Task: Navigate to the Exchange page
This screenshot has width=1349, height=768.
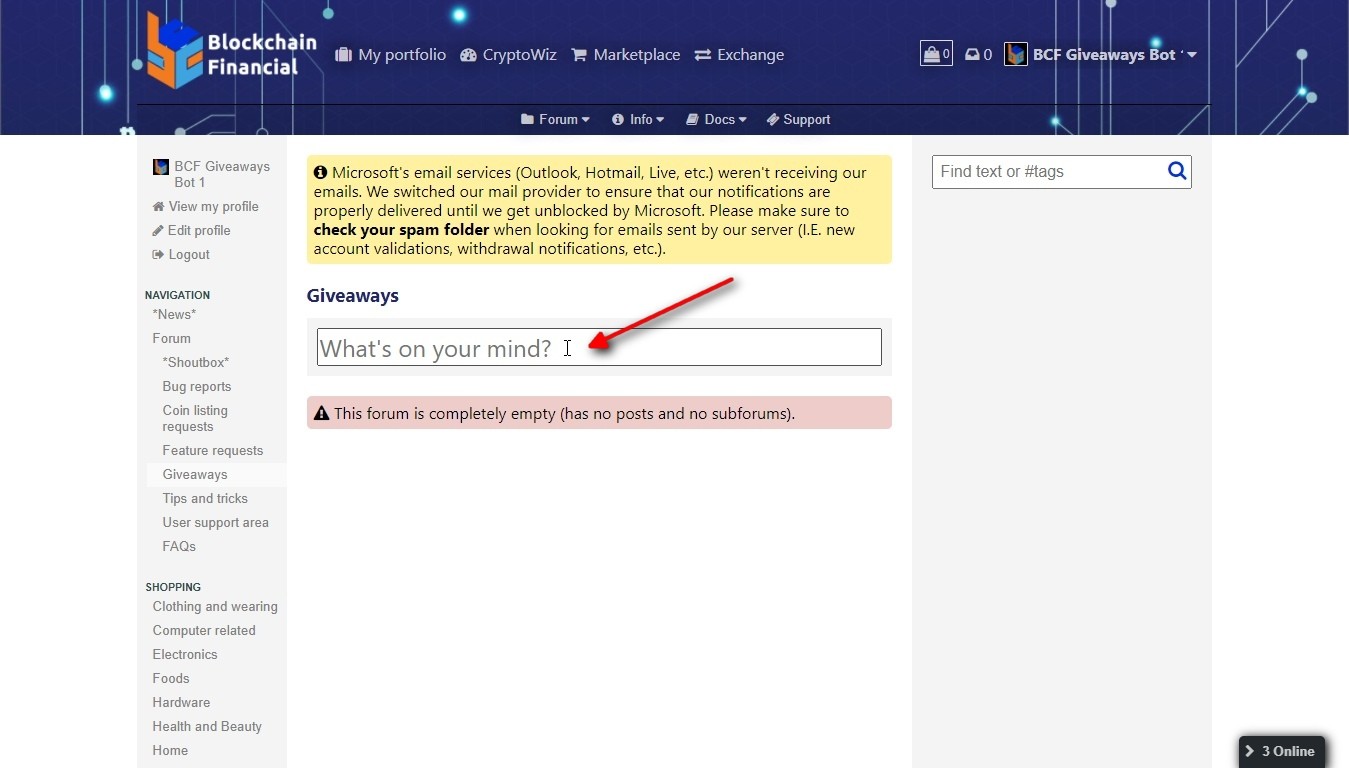Action: click(739, 55)
